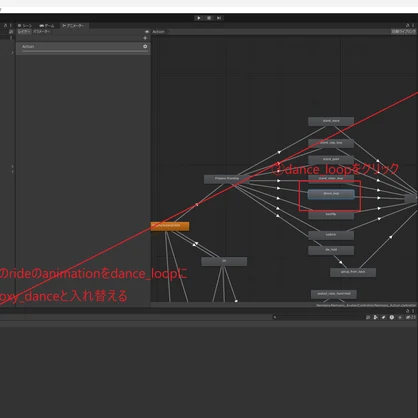Pause Play mode with the pause button

coord(209,18)
